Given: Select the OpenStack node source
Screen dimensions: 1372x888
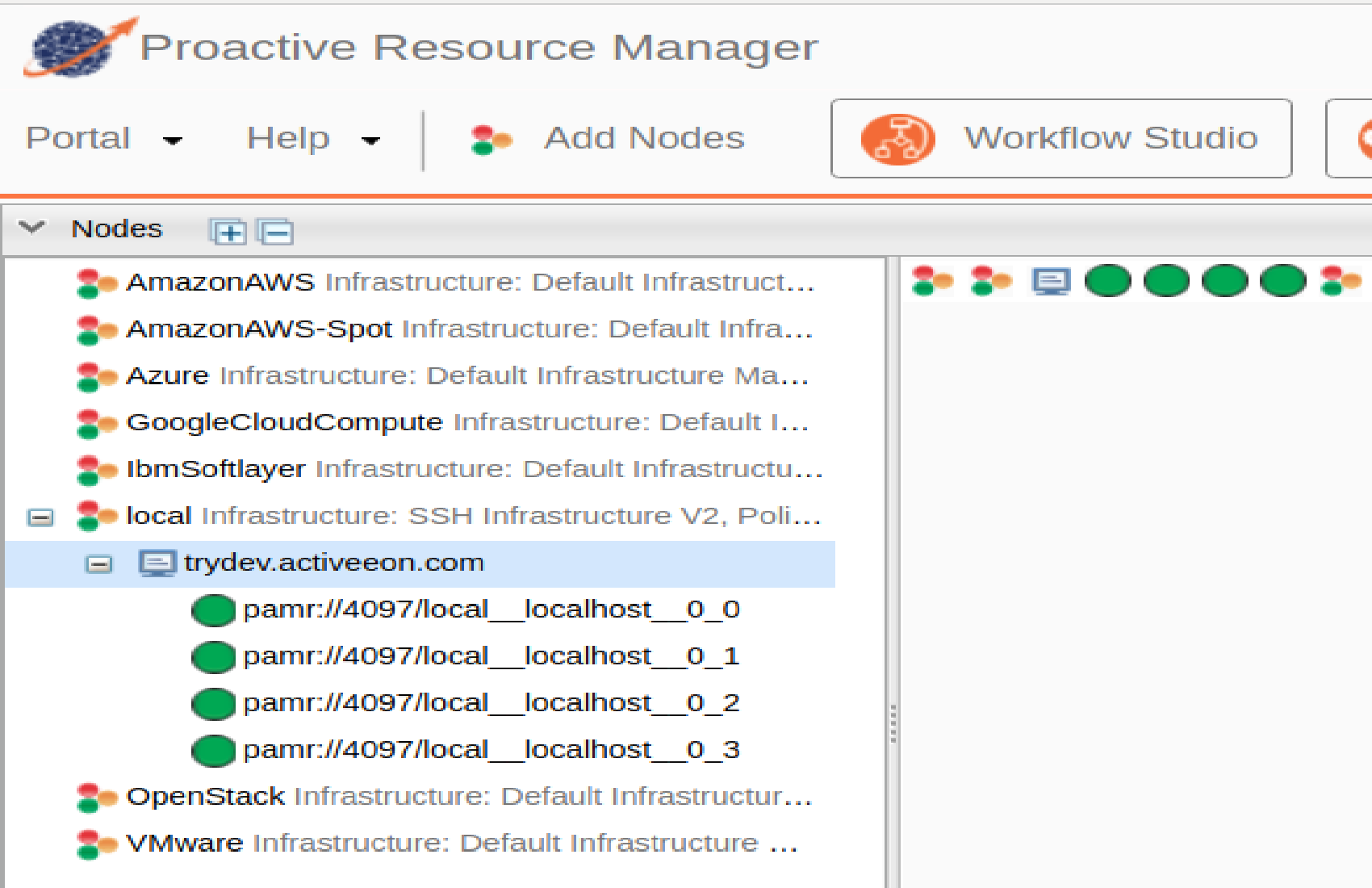Looking at the screenshot, I should pos(420,797).
